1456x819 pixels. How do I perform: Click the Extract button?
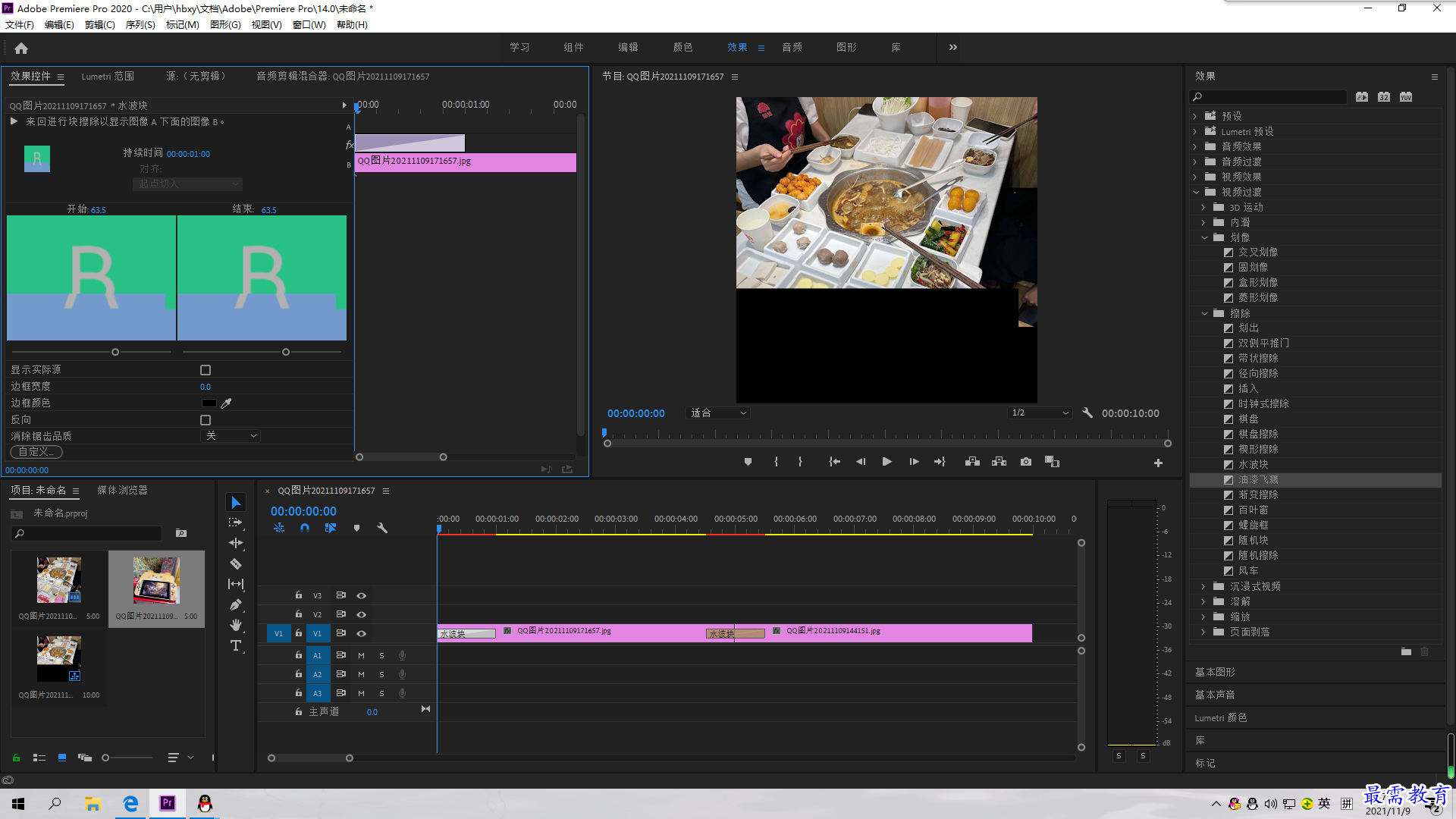coord(999,462)
